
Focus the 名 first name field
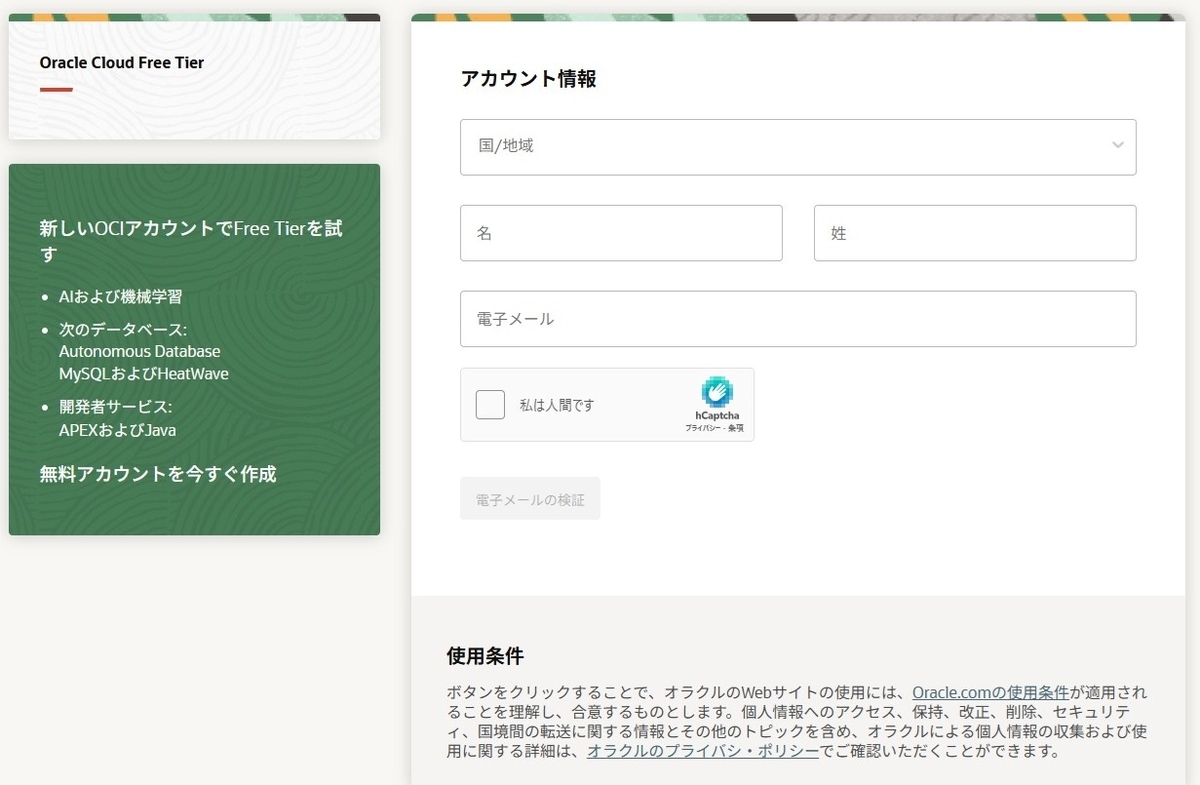[x=621, y=233]
